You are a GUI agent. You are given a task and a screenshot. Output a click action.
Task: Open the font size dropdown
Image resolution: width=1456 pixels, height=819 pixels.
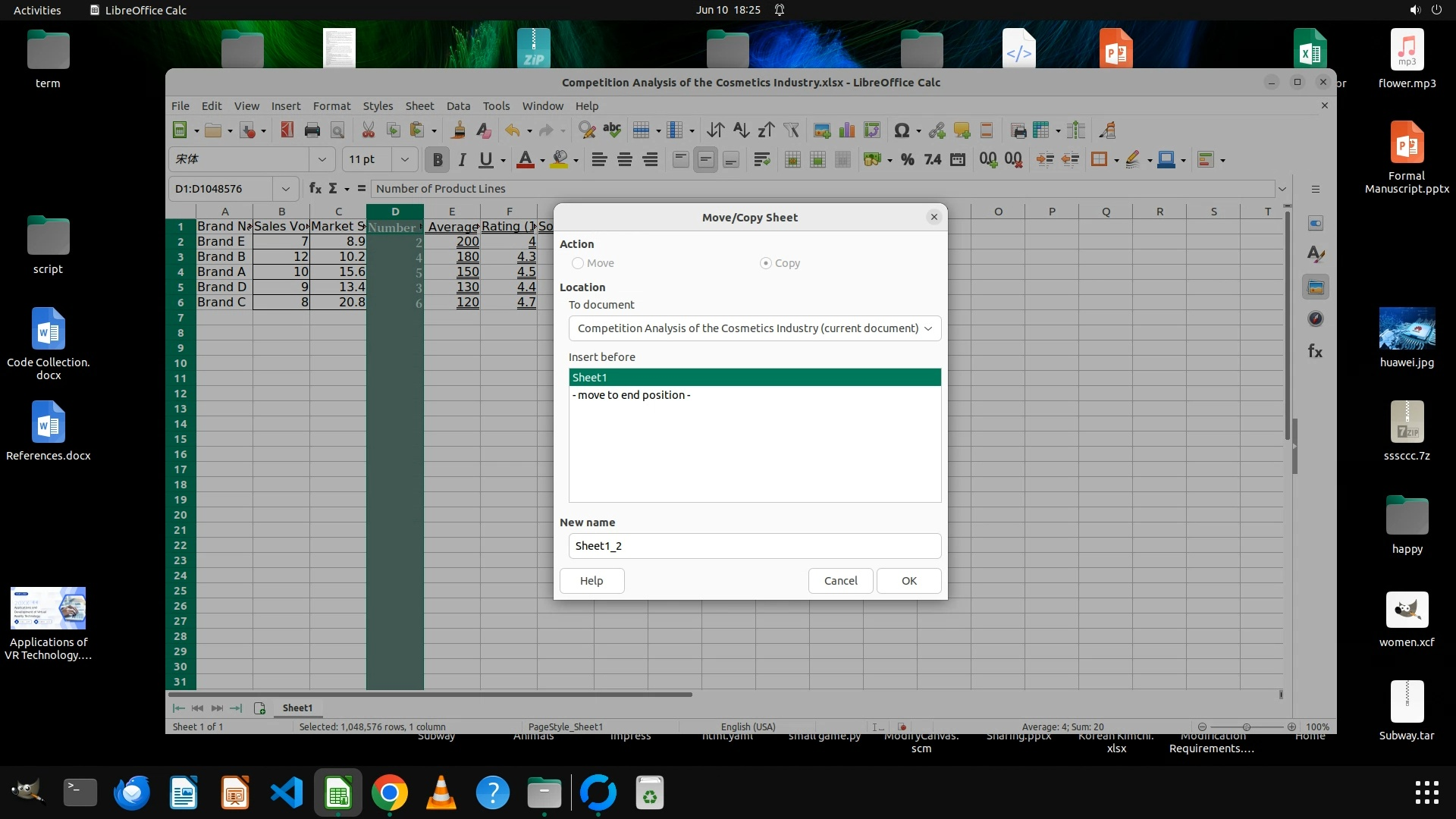pyautogui.click(x=404, y=159)
